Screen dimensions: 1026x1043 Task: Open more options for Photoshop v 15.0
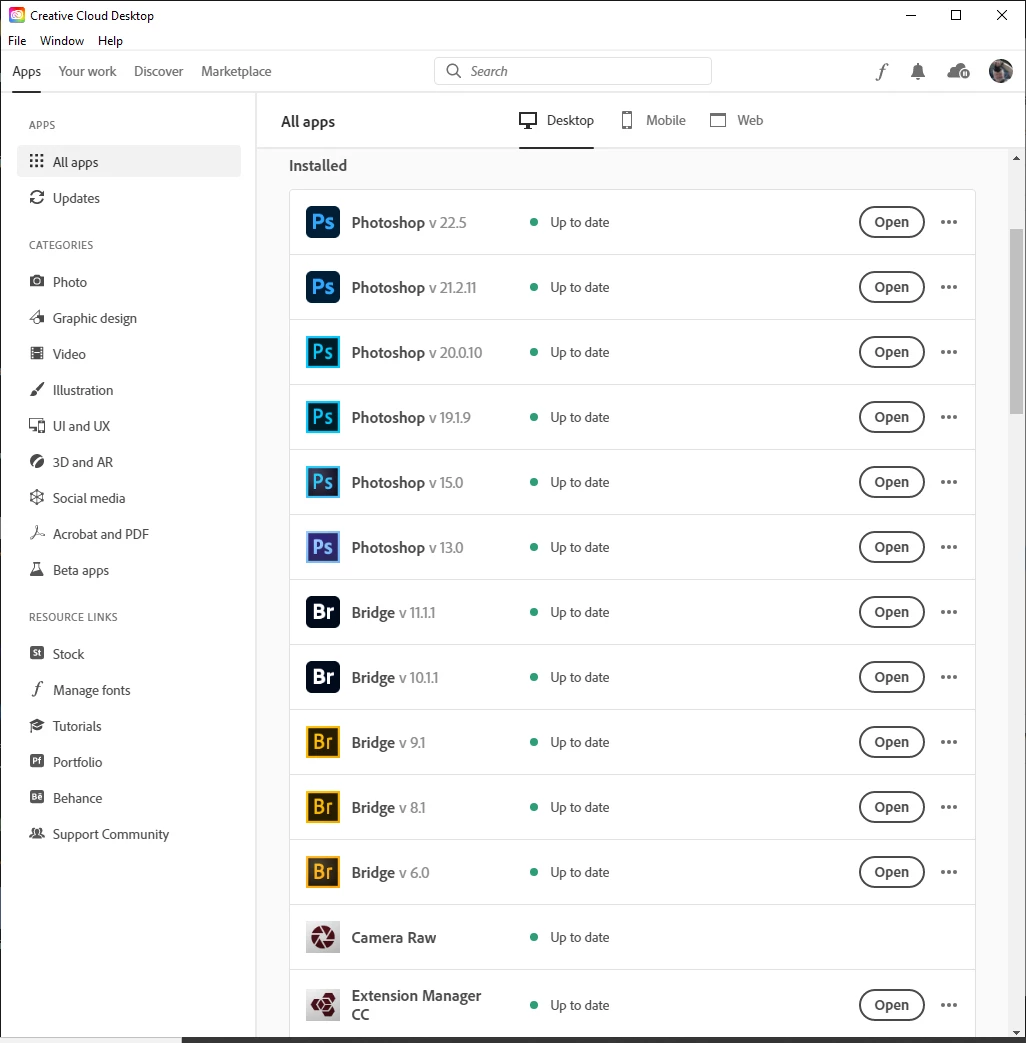coord(949,482)
